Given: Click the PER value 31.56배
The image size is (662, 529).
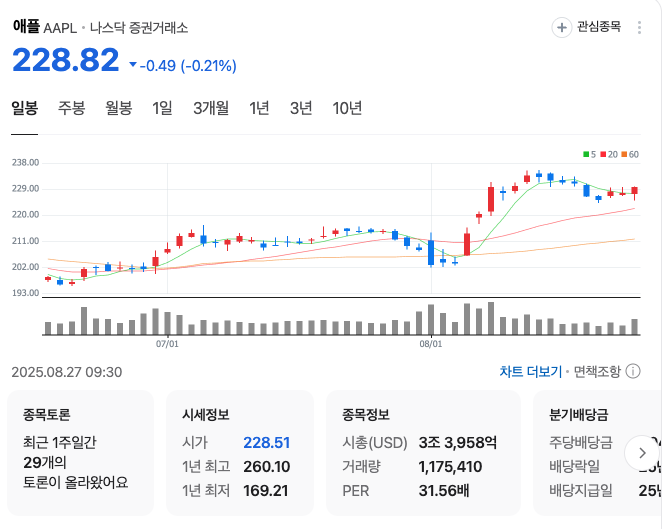Looking at the screenshot, I should pos(444,491).
